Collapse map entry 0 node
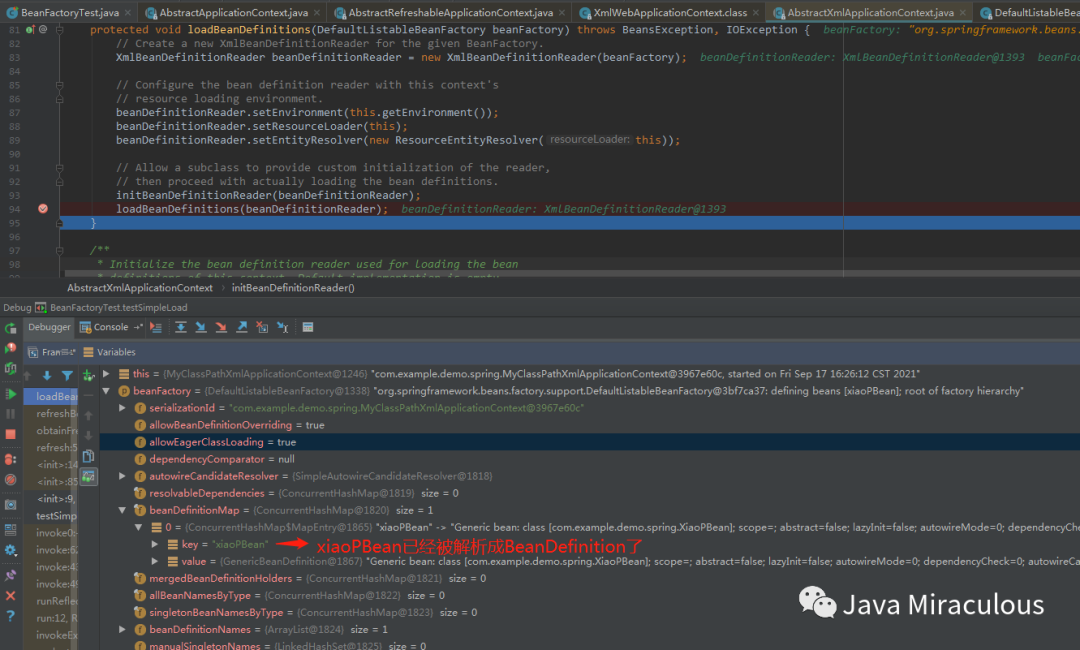Image resolution: width=1080 pixels, height=650 pixels. 138,527
